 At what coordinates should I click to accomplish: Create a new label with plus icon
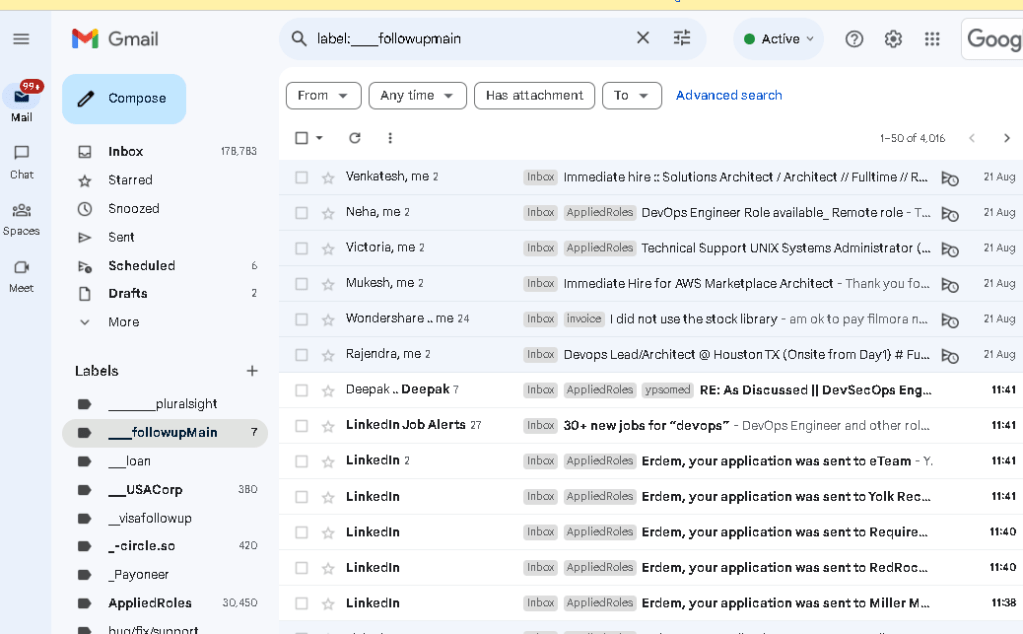(252, 370)
